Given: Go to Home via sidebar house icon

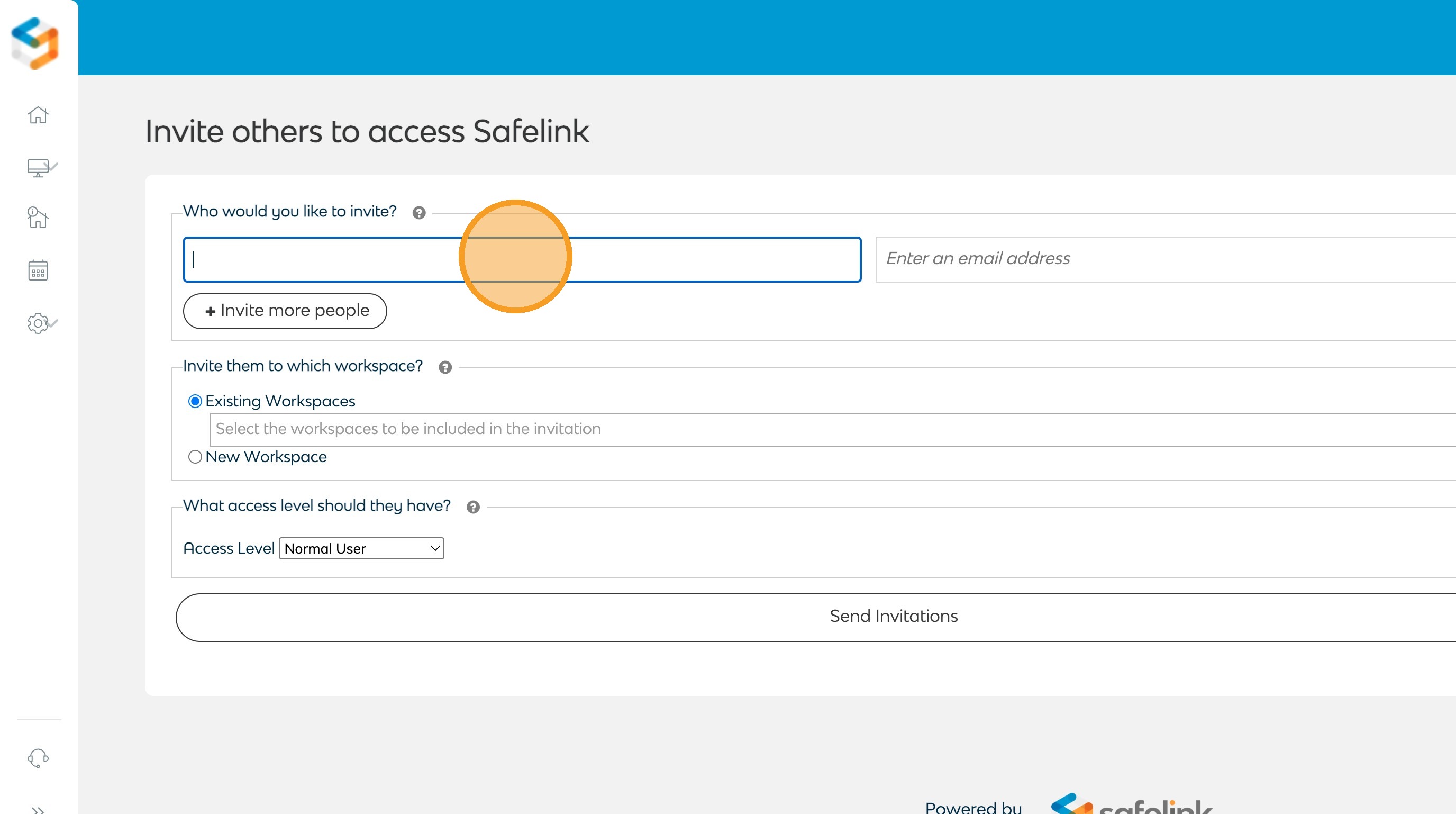Looking at the screenshot, I should tap(38, 115).
